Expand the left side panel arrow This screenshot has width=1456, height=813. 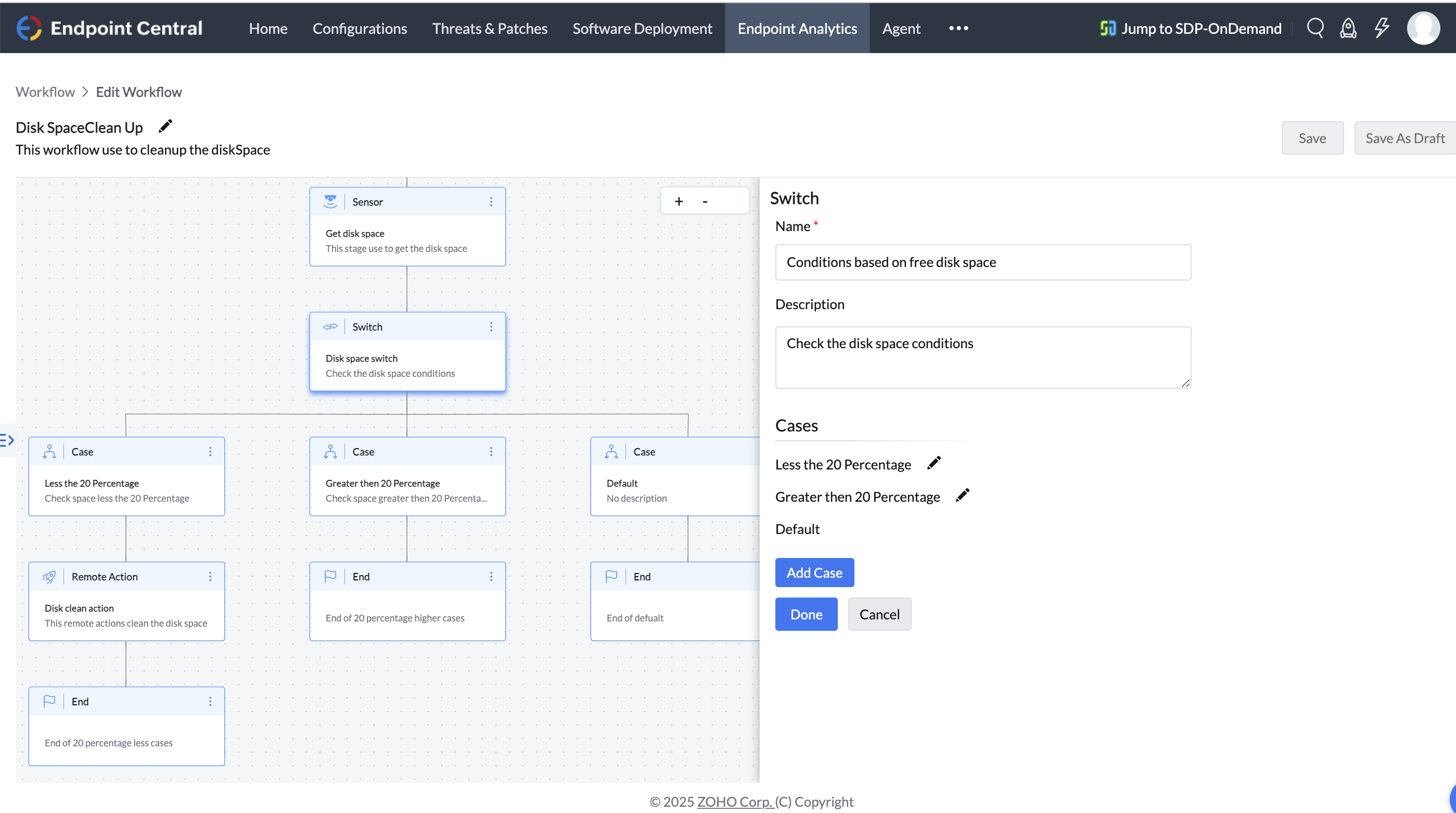pos(7,440)
